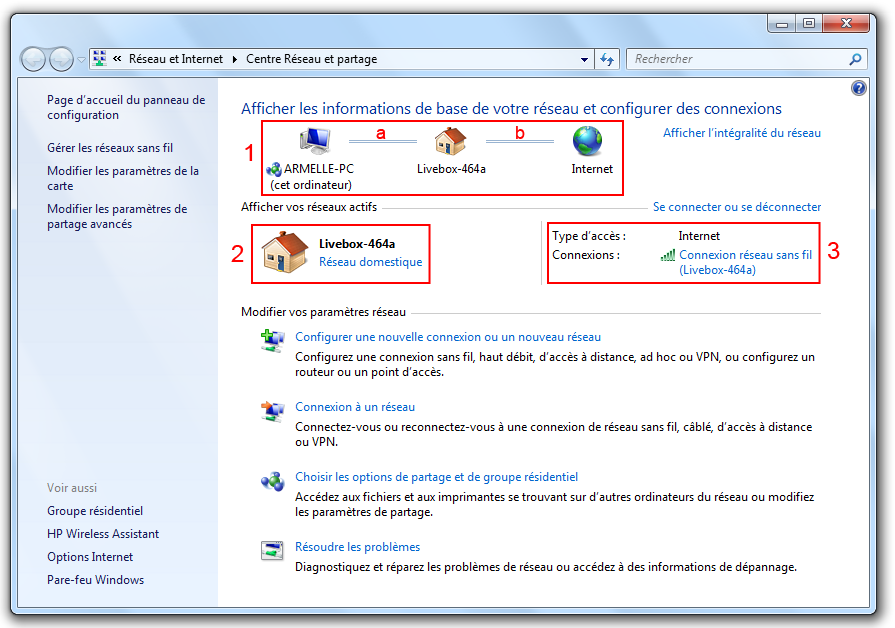
Task: Click the bold Livebox-464a network name
Action: click(x=357, y=244)
